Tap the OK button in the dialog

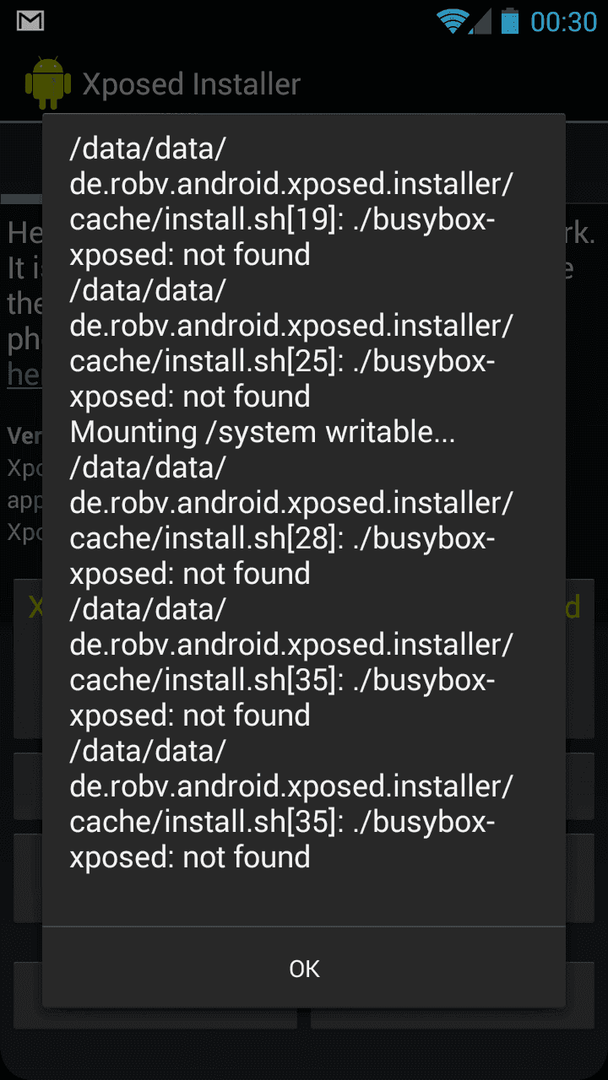pyautogui.click(x=304, y=968)
